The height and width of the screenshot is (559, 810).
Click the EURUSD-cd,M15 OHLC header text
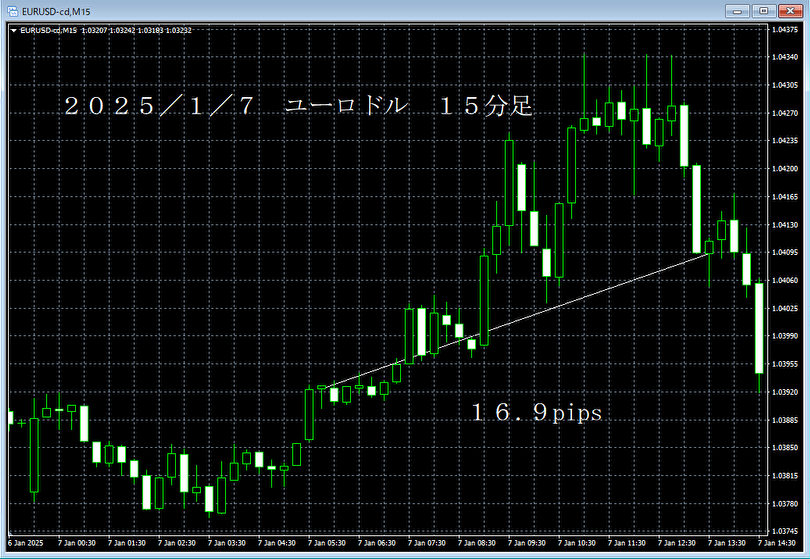[x=106, y=30]
